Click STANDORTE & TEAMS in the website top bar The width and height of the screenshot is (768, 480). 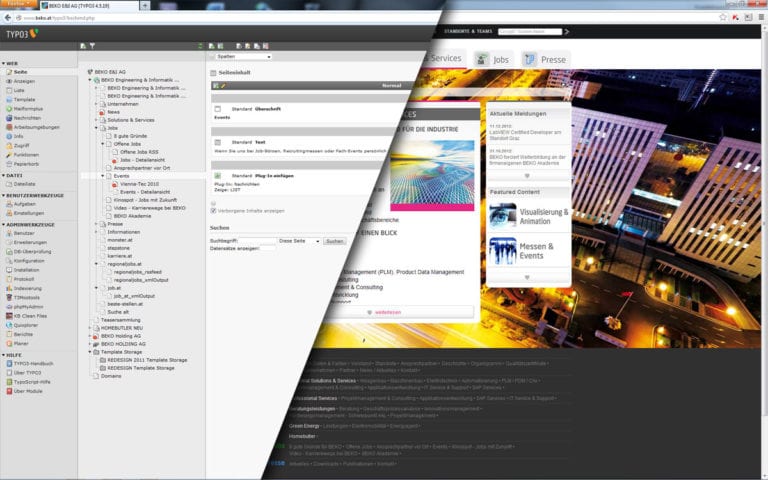pyautogui.click(x=468, y=31)
